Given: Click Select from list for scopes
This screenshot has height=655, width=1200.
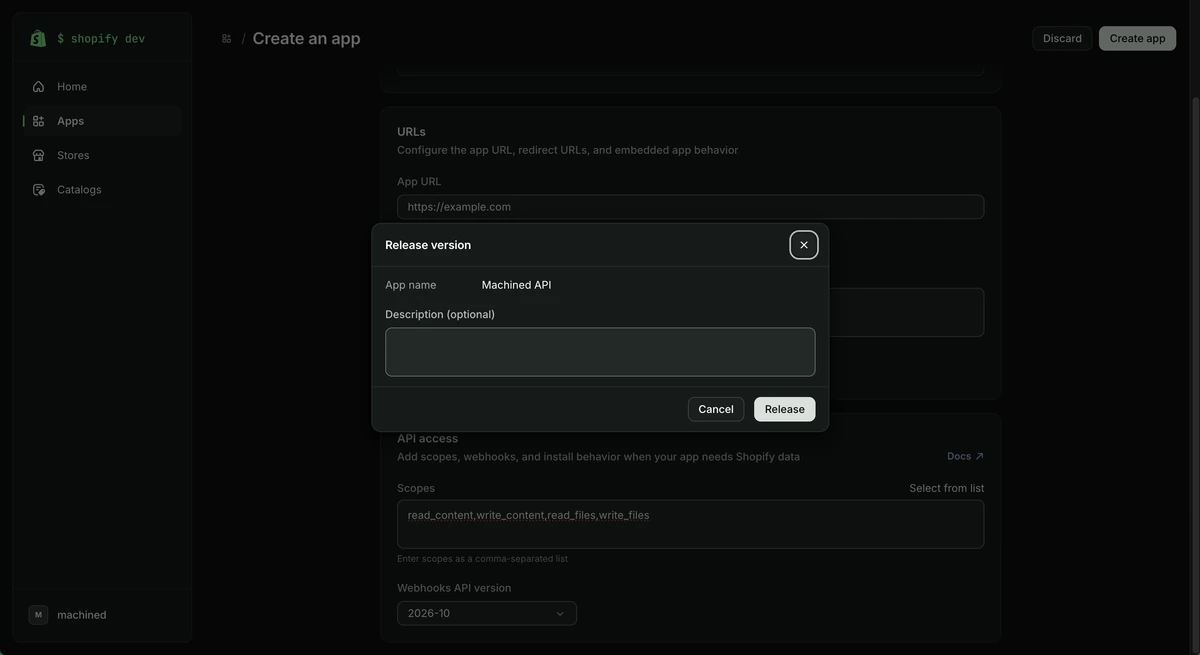Looking at the screenshot, I should (947, 488).
